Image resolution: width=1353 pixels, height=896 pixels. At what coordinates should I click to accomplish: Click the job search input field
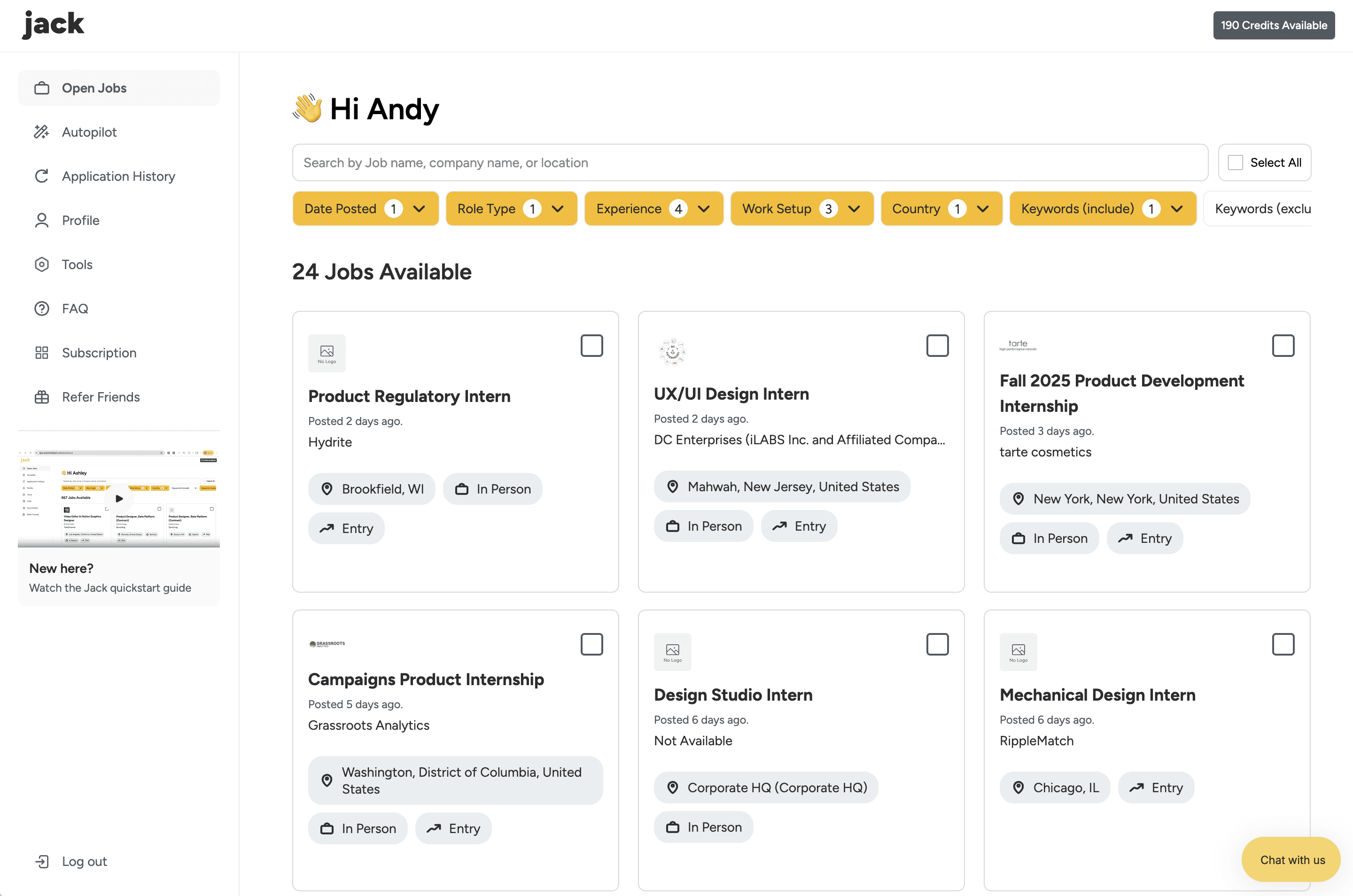click(x=750, y=163)
